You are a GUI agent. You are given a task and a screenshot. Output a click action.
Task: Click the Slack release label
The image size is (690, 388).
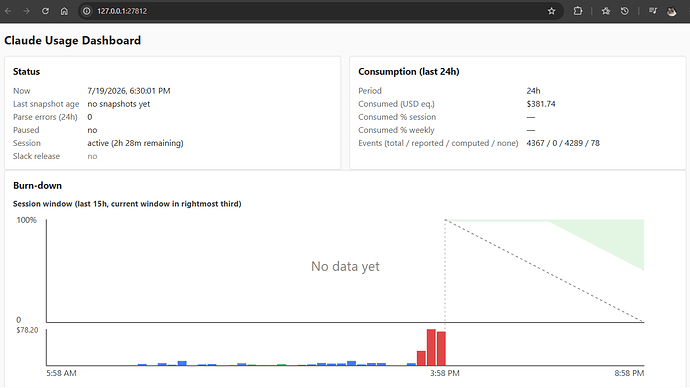36,156
